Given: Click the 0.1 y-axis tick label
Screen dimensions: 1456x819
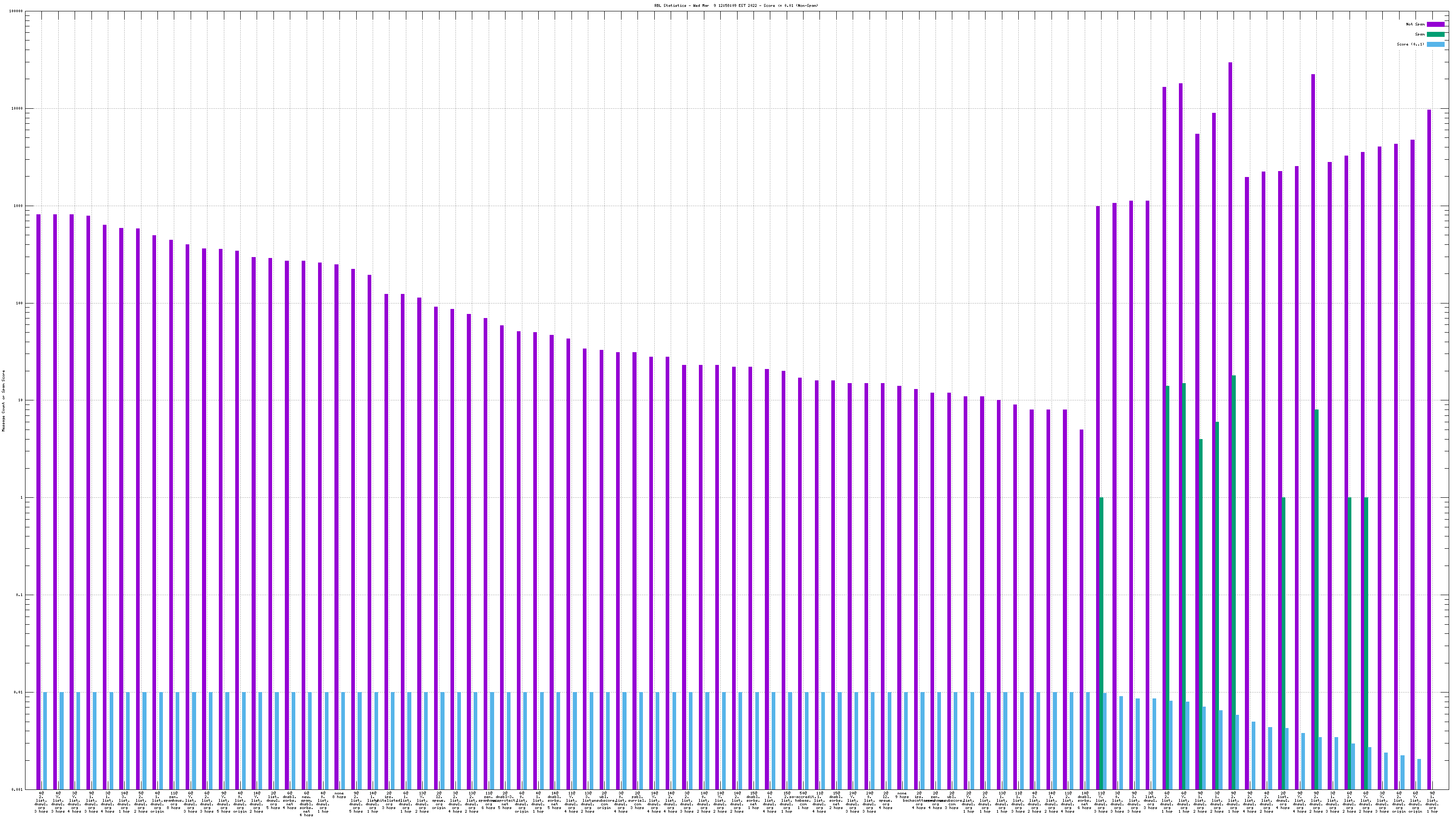Looking at the screenshot, I should 19,595.
